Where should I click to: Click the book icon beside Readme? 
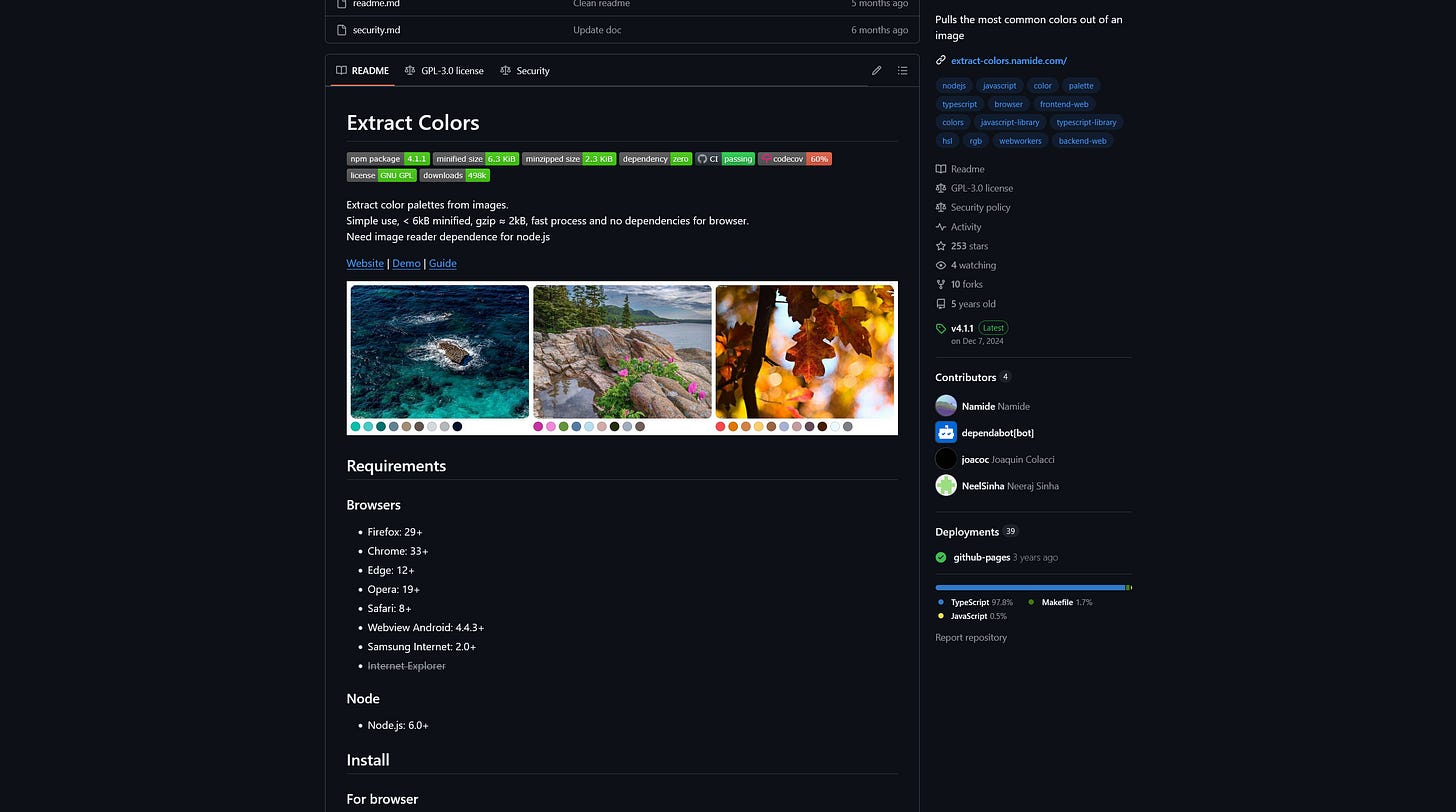pos(941,169)
